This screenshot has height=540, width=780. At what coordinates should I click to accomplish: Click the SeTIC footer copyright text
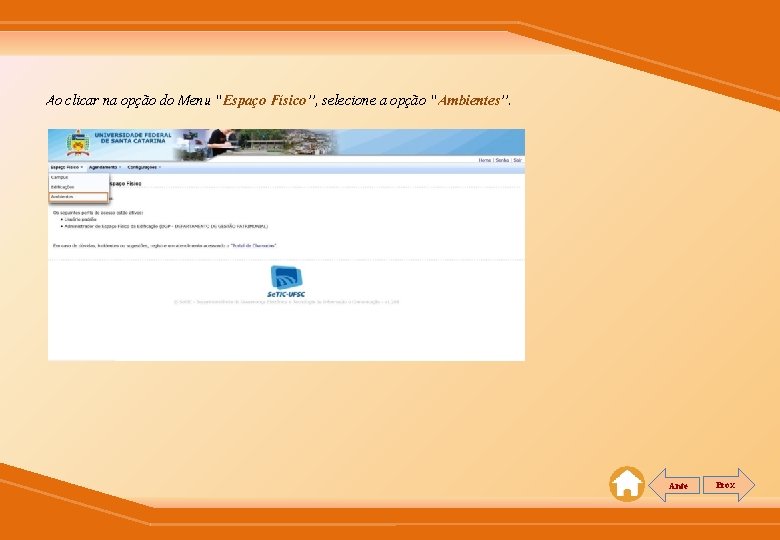tap(287, 302)
